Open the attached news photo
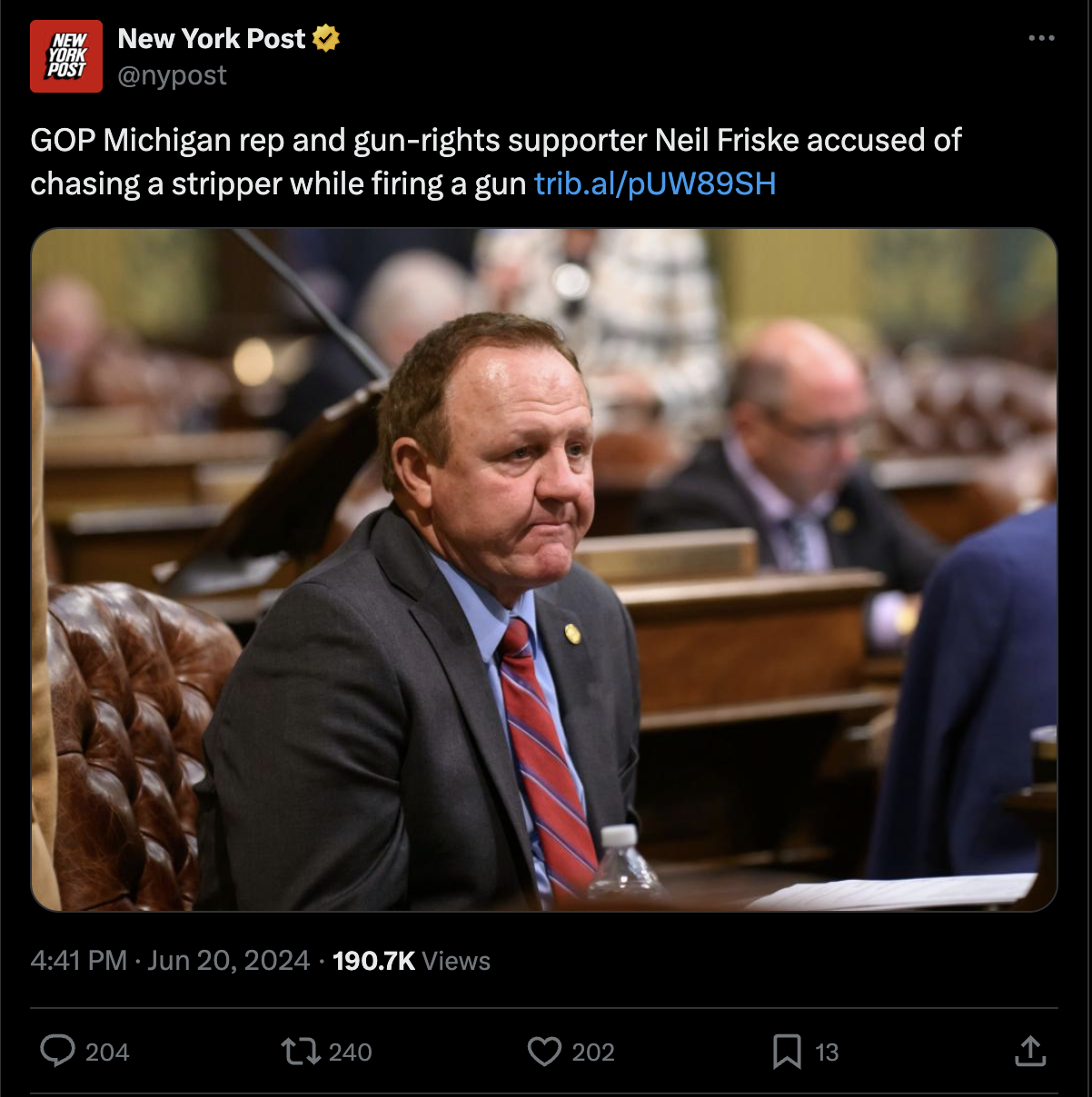 tap(544, 569)
